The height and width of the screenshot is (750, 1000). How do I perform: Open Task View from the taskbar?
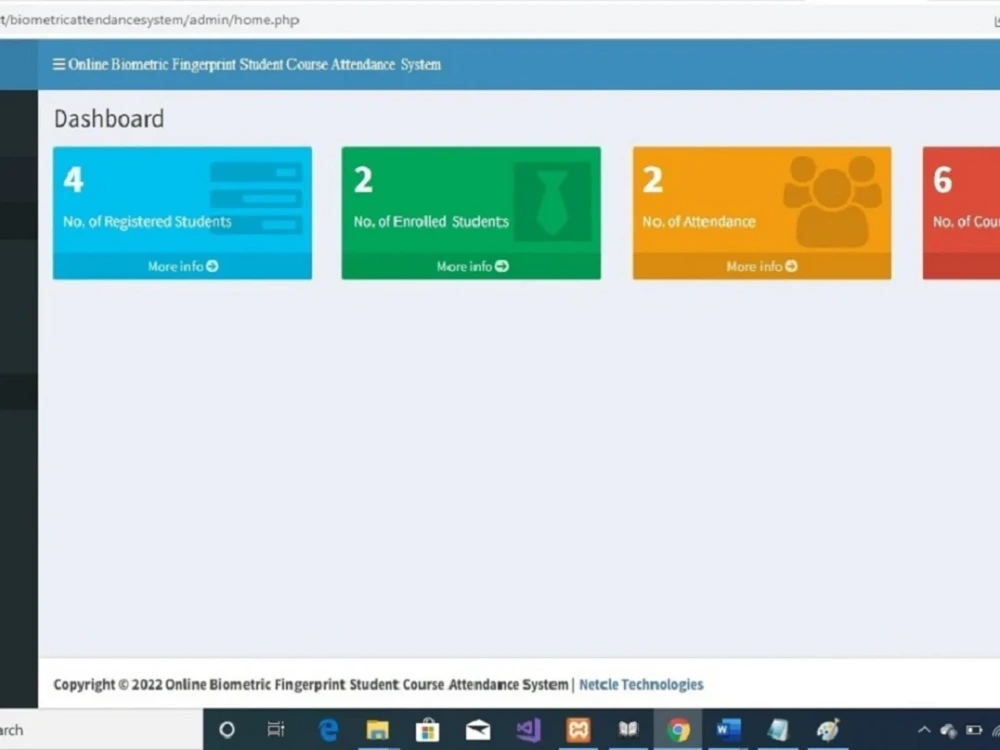click(278, 729)
